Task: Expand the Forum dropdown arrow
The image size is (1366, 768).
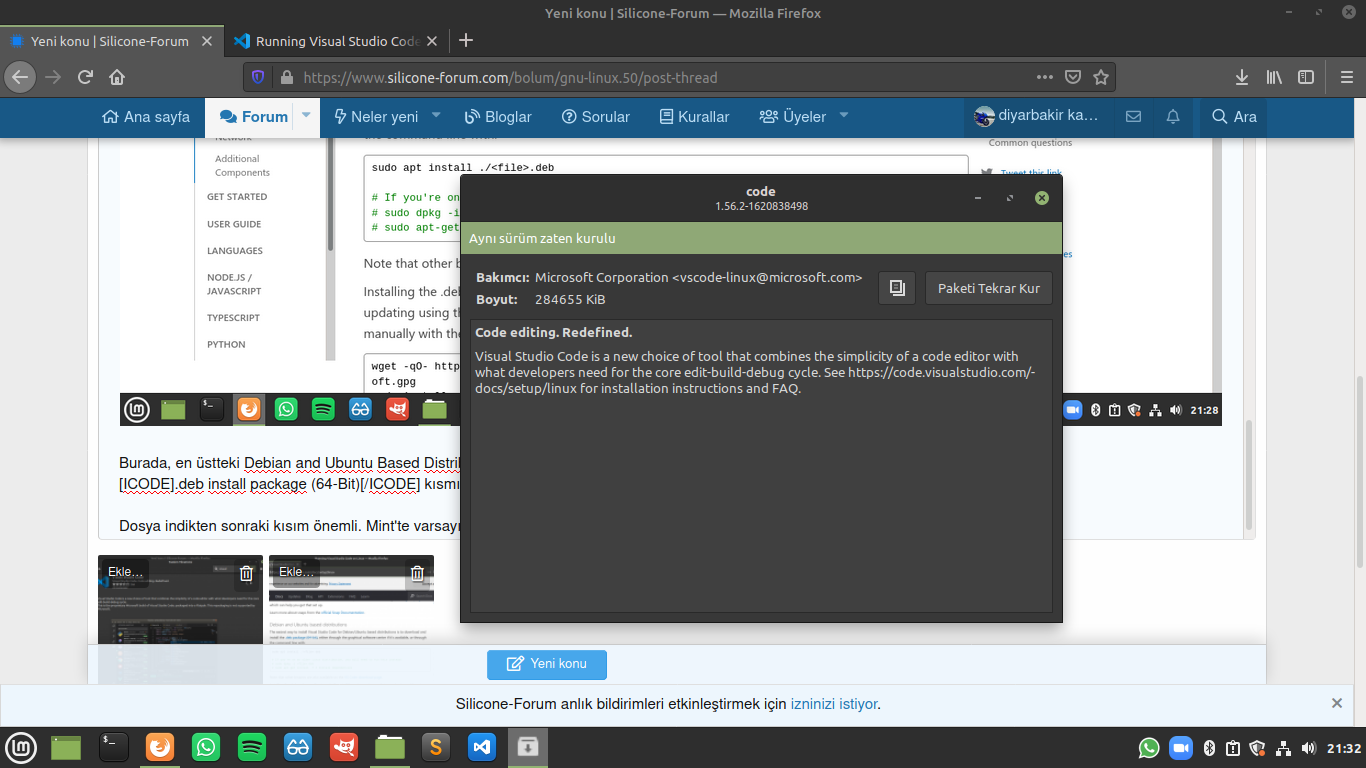Action: 306,116
